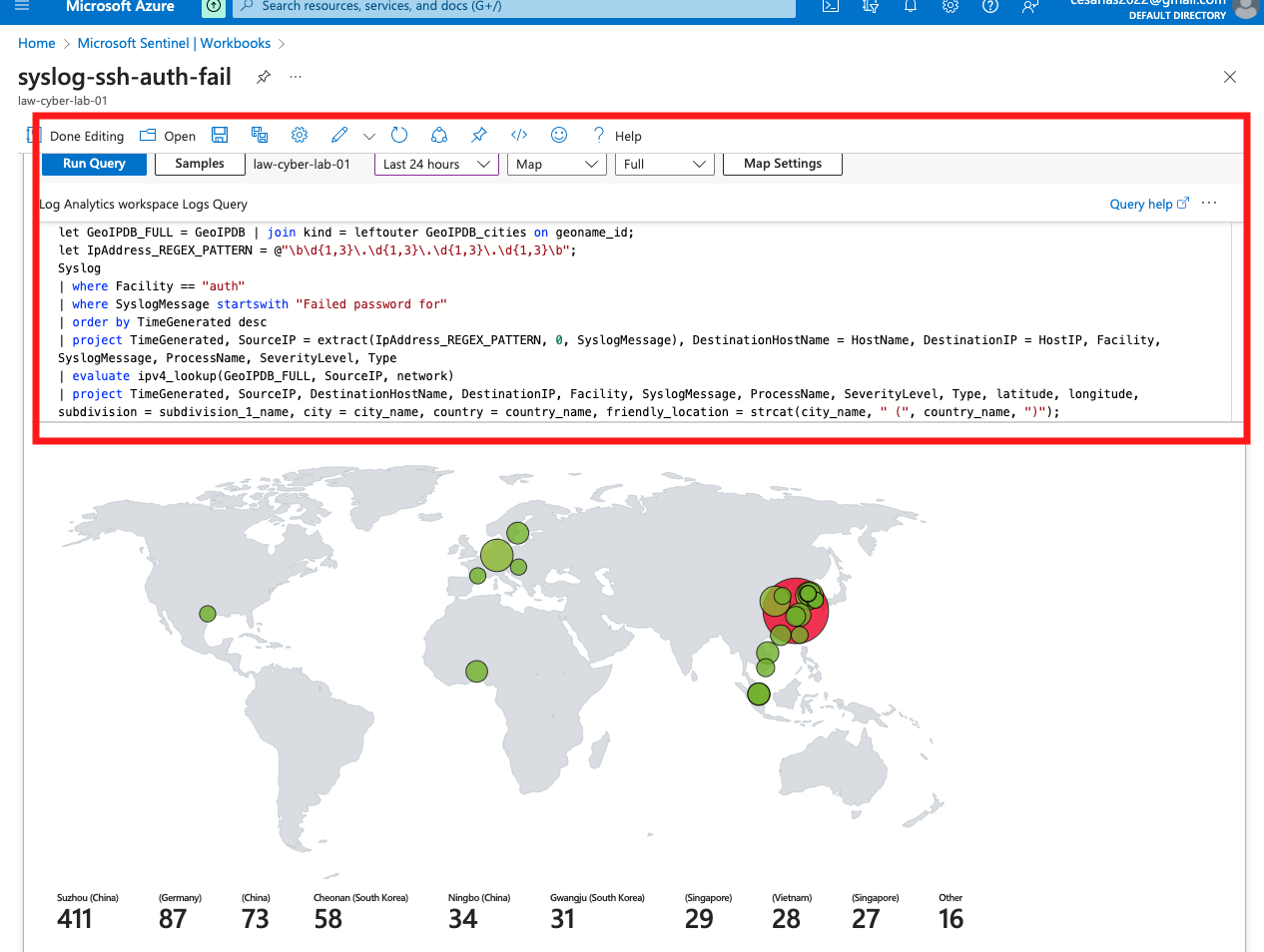The width and height of the screenshot is (1264, 952).
Task: Expand the chevron next to the pencil icon
Action: coord(369,136)
